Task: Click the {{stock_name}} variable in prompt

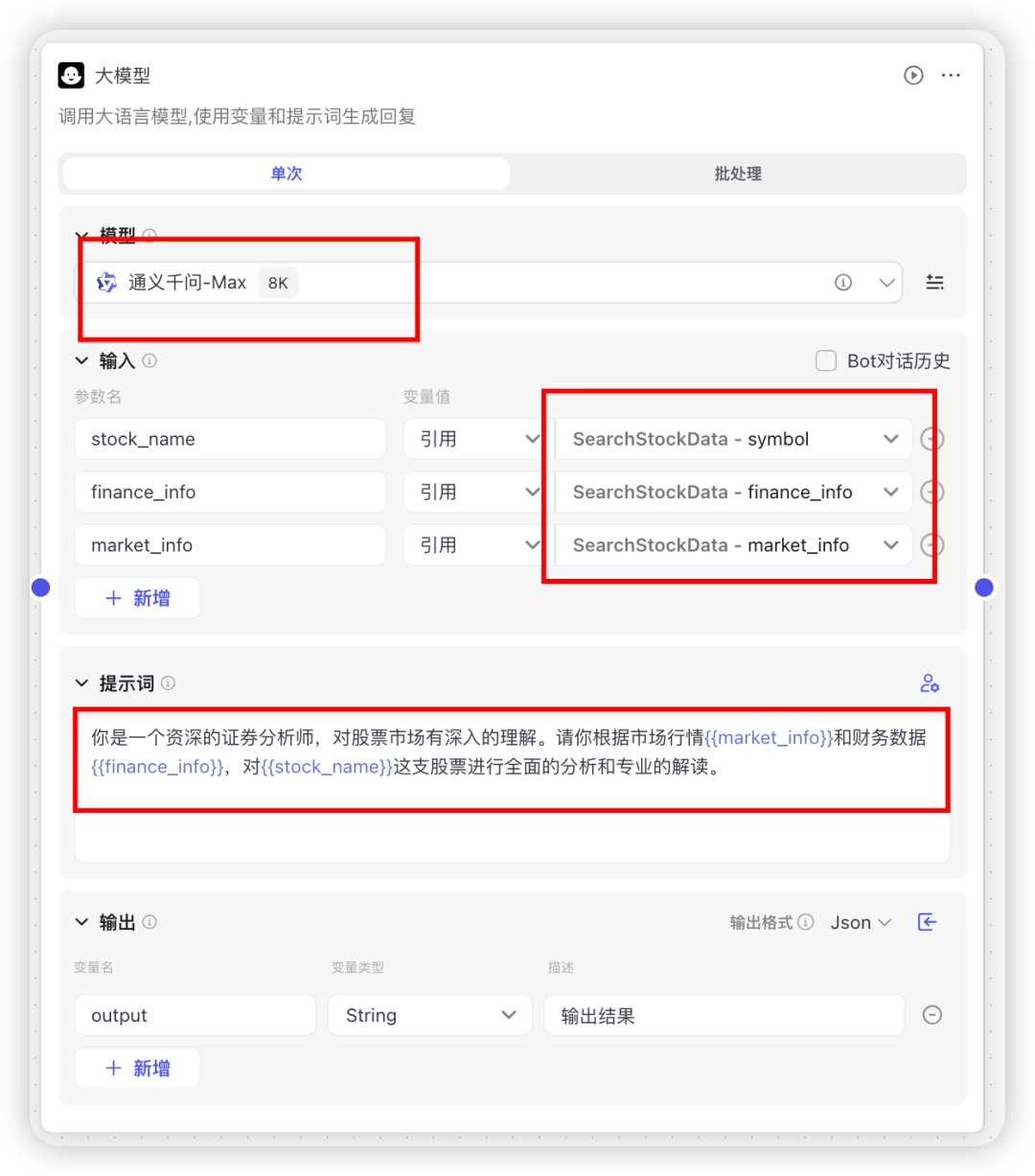Action: (327, 767)
